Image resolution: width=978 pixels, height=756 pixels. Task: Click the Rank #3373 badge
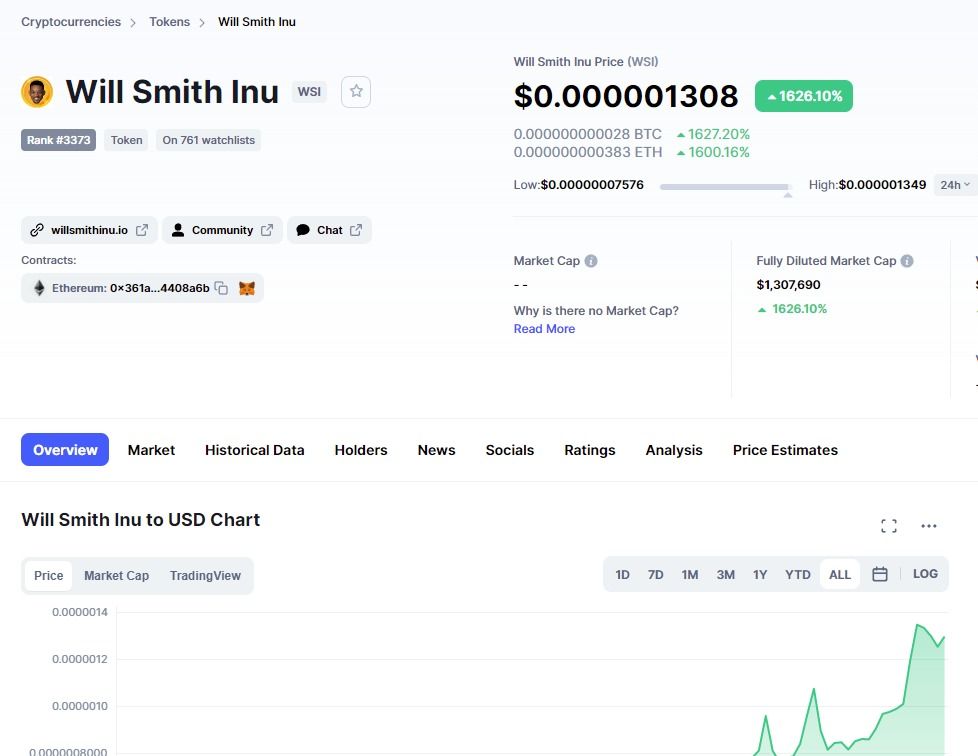(59, 140)
